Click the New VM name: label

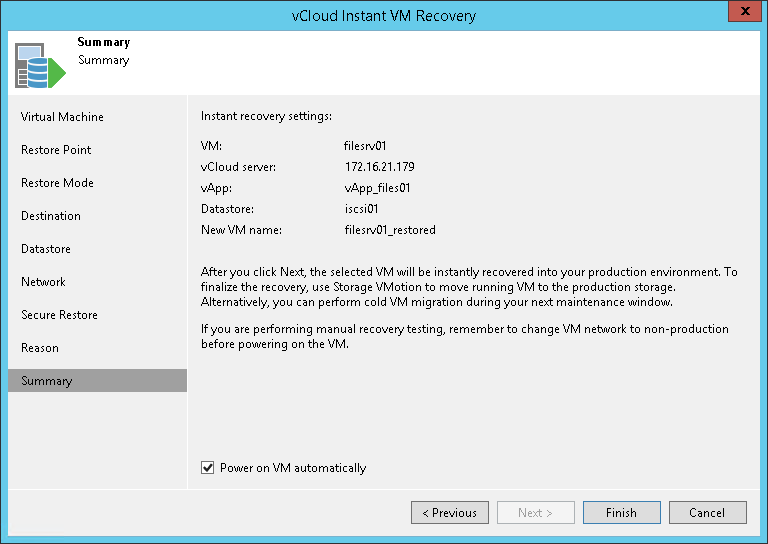241,230
